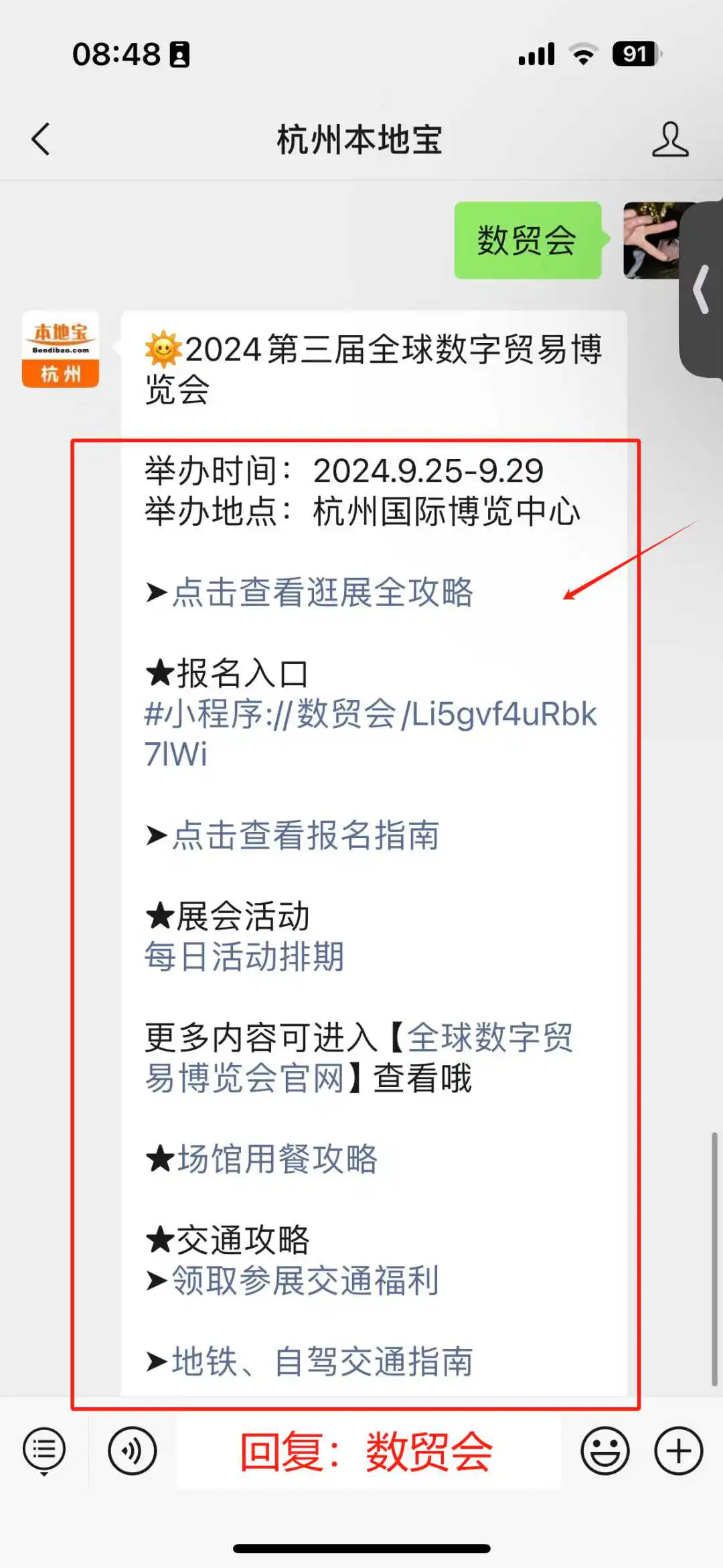
Task: Expand the side handle chevron tab
Action: click(702, 289)
